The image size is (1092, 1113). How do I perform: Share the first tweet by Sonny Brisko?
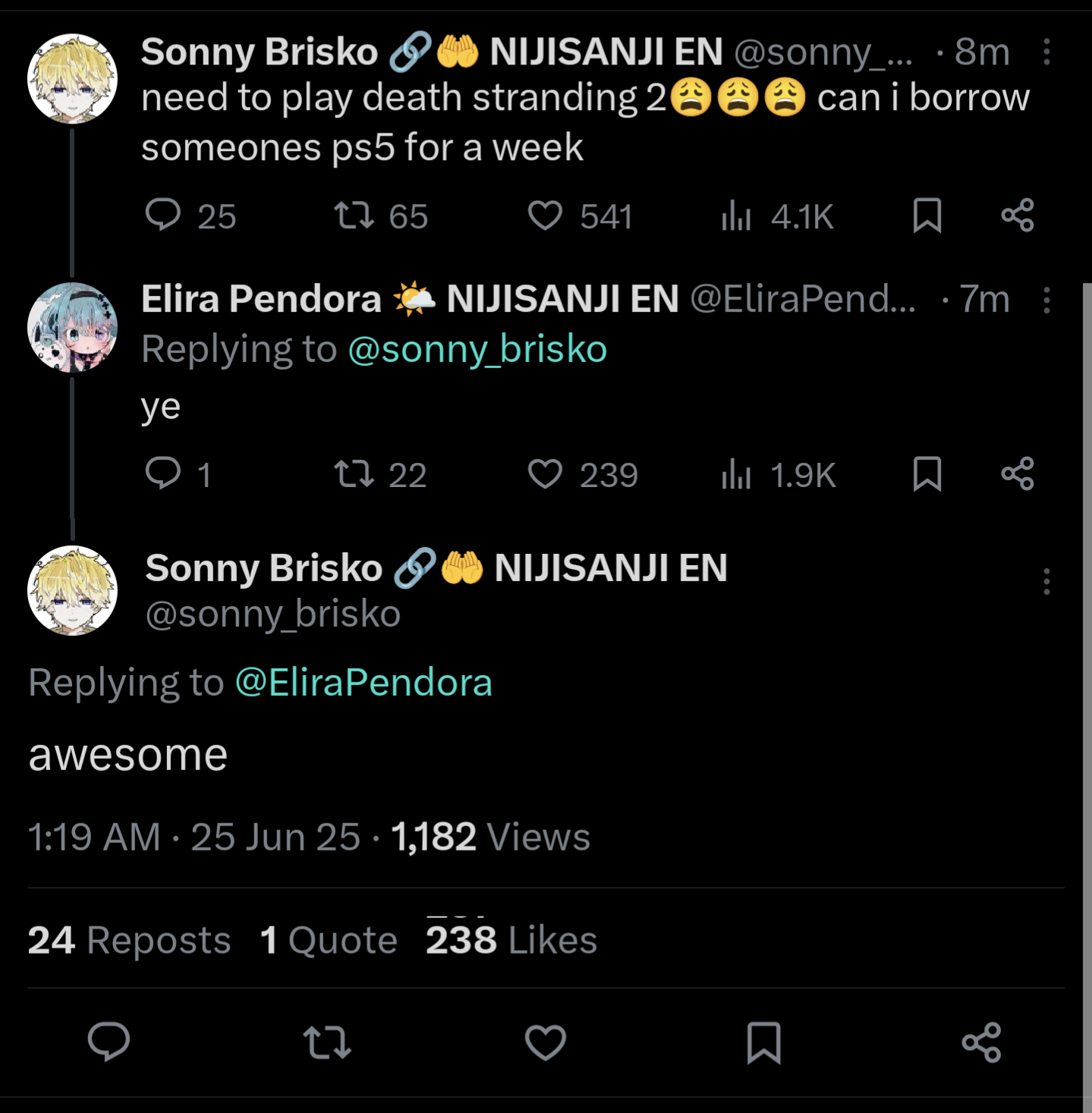(x=1018, y=215)
